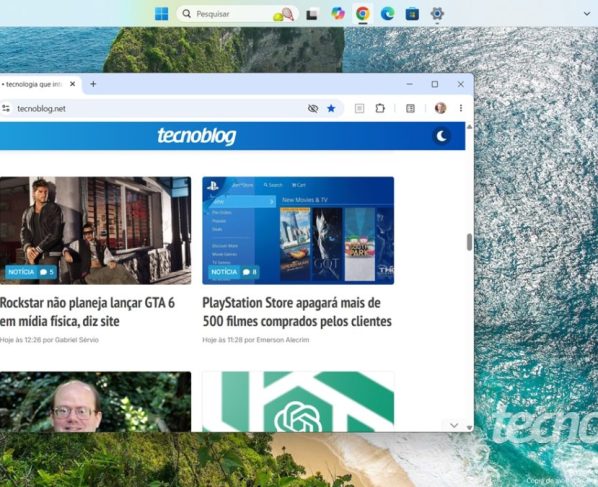The height and width of the screenshot is (487, 598).
Task: Maximize the Chrome window
Action: 435,84
